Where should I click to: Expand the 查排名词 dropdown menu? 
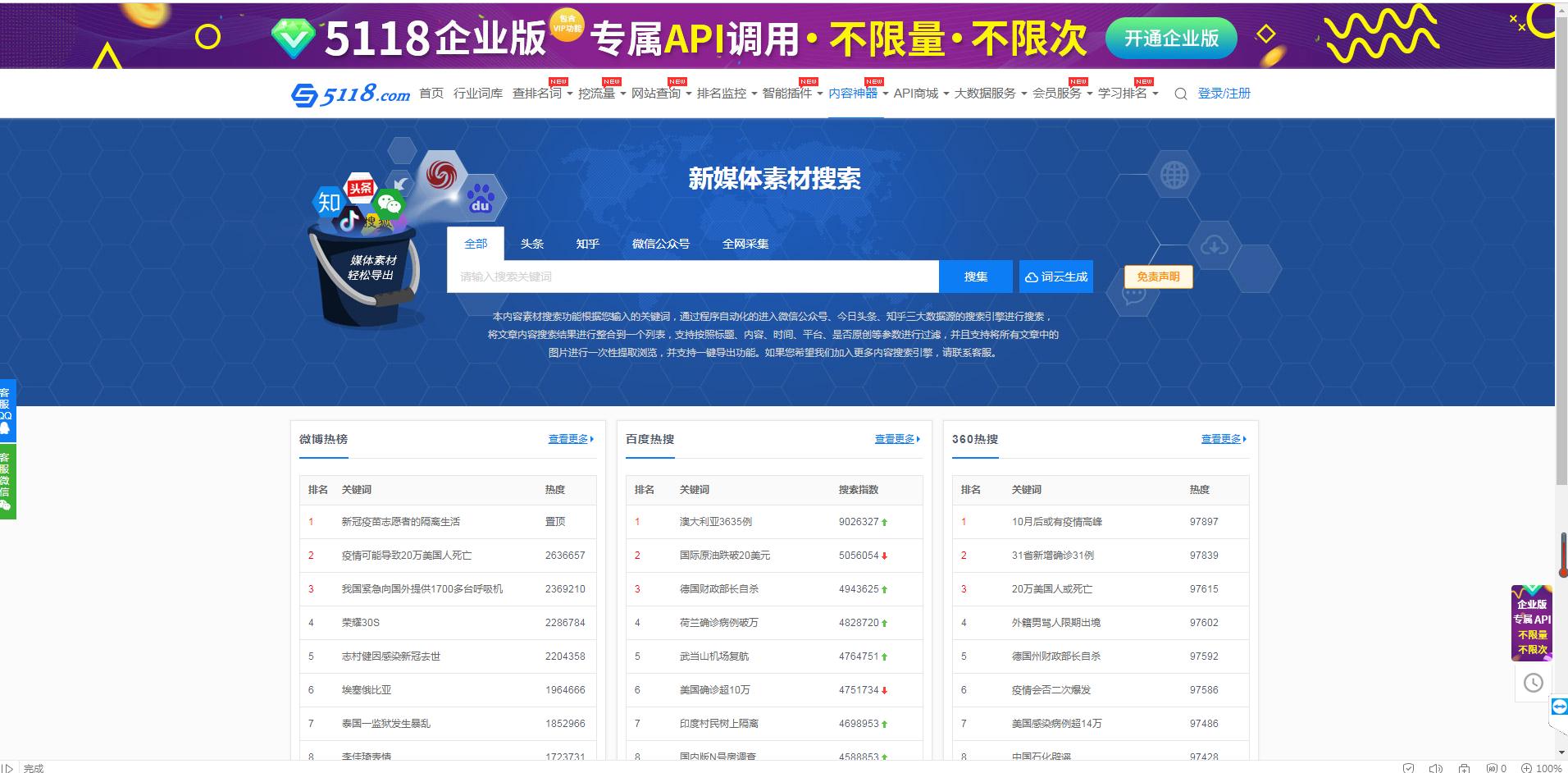pyautogui.click(x=542, y=94)
